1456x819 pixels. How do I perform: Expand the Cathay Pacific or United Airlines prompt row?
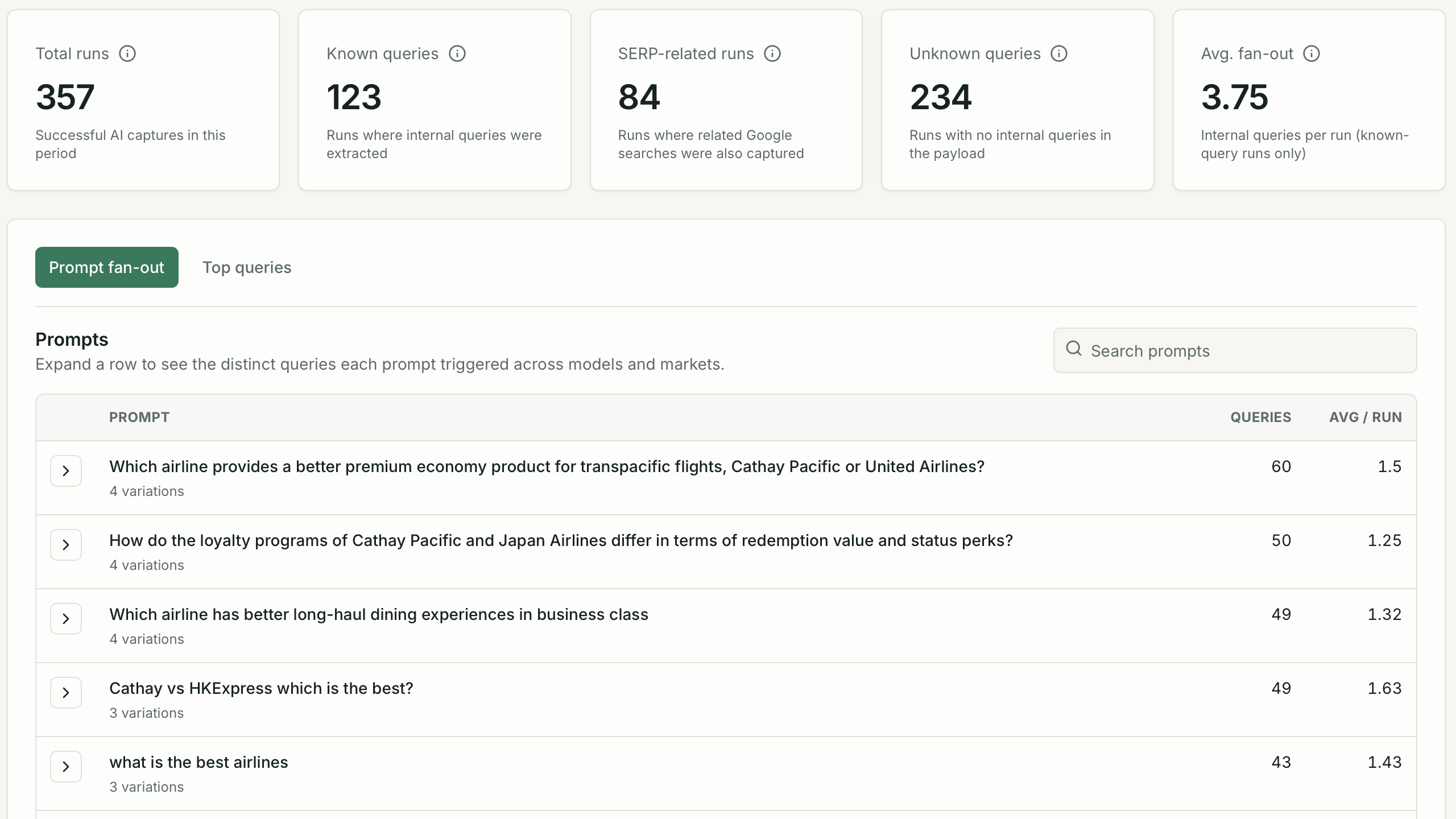(x=66, y=471)
